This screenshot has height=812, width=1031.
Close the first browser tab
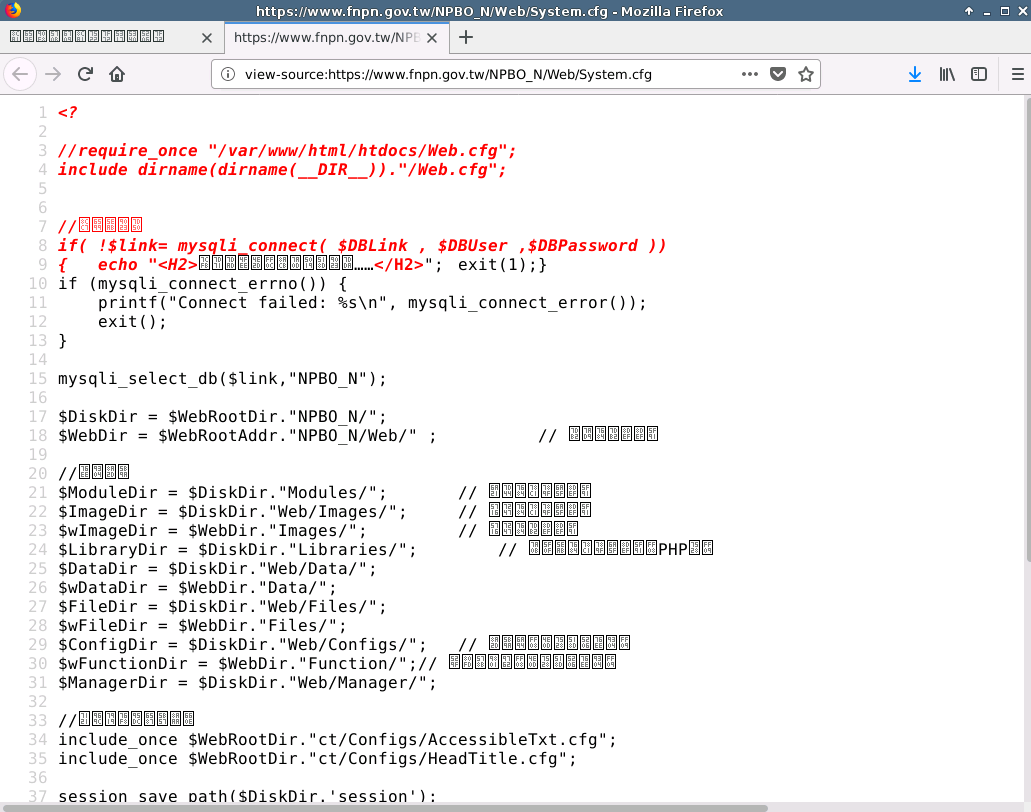[206, 38]
